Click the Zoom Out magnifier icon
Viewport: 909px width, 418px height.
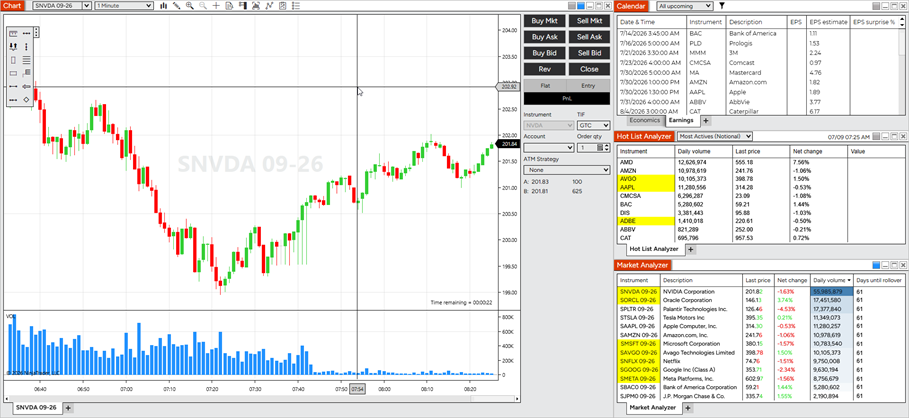(x=203, y=6)
